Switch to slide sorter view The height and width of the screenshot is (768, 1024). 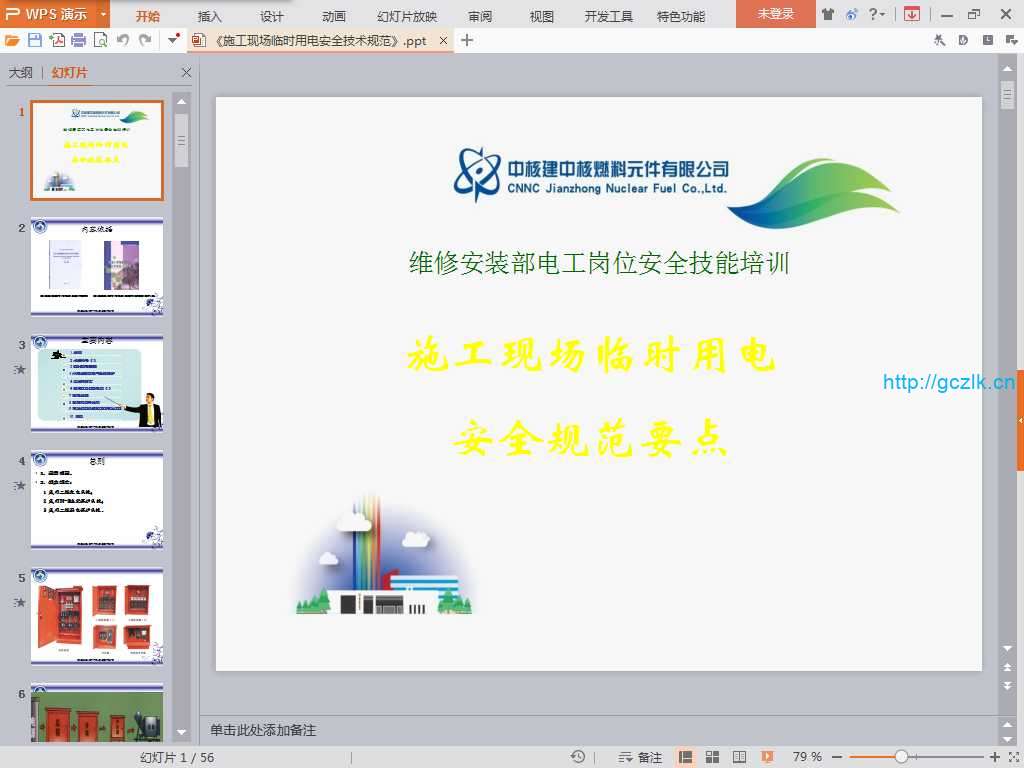pos(713,757)
